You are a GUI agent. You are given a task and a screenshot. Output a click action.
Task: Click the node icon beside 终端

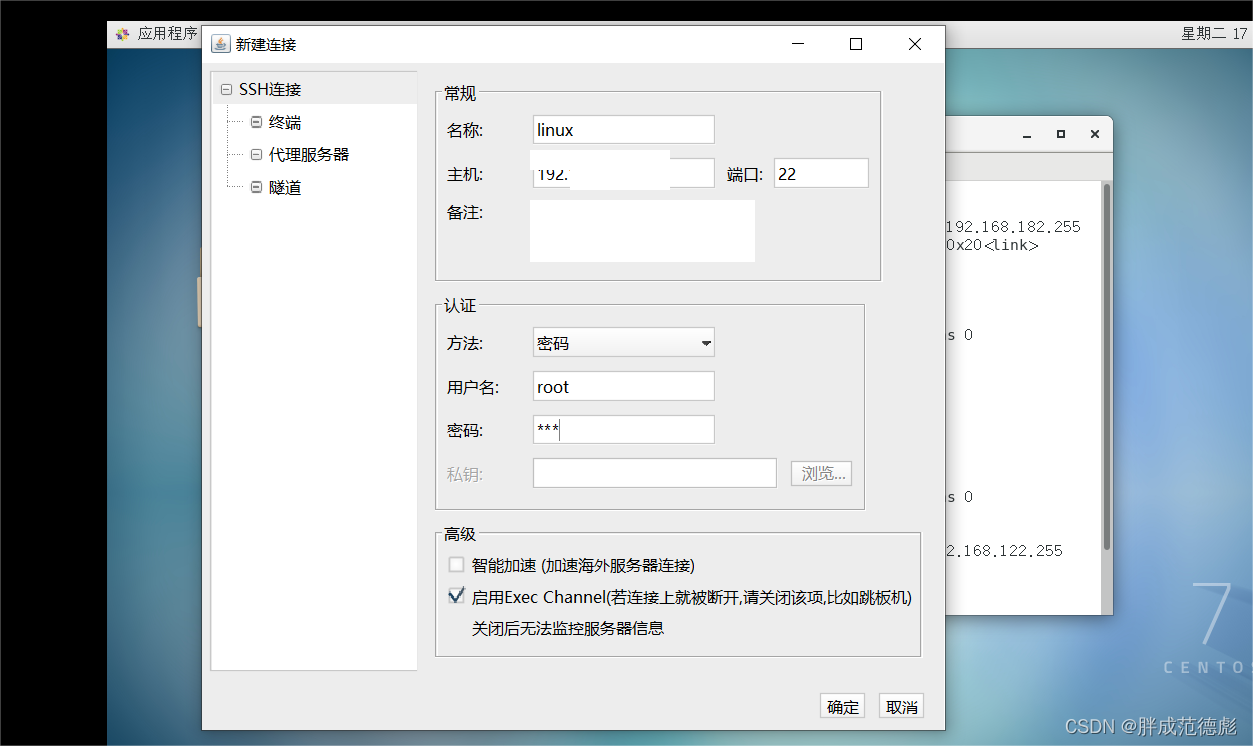tap(256, 122)
